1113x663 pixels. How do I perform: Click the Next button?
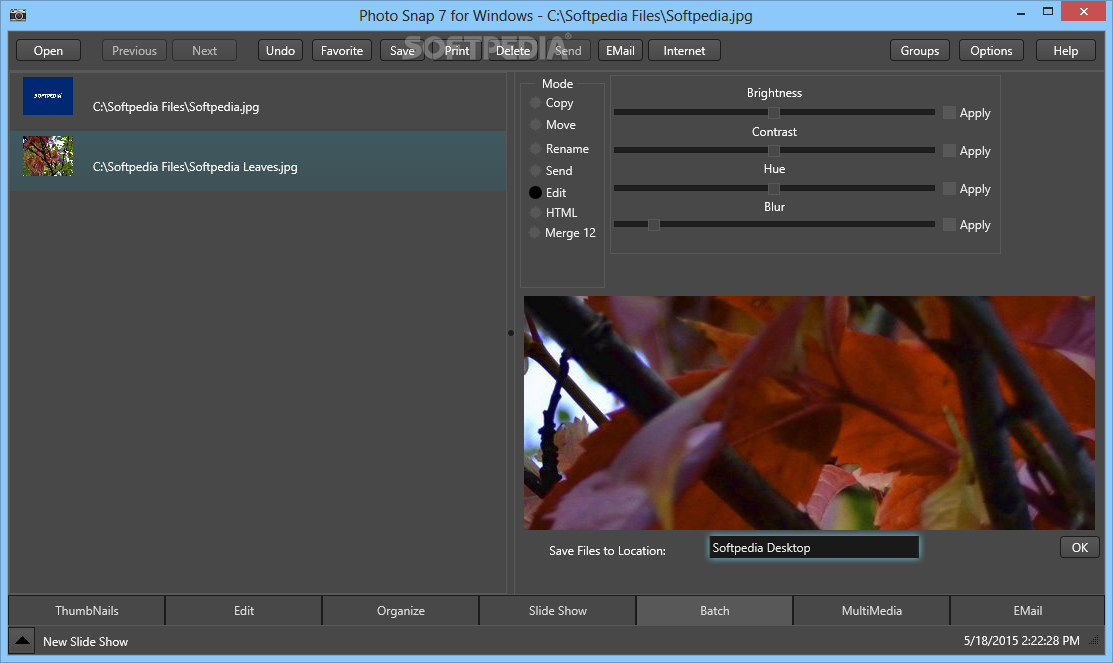[204, 50]
